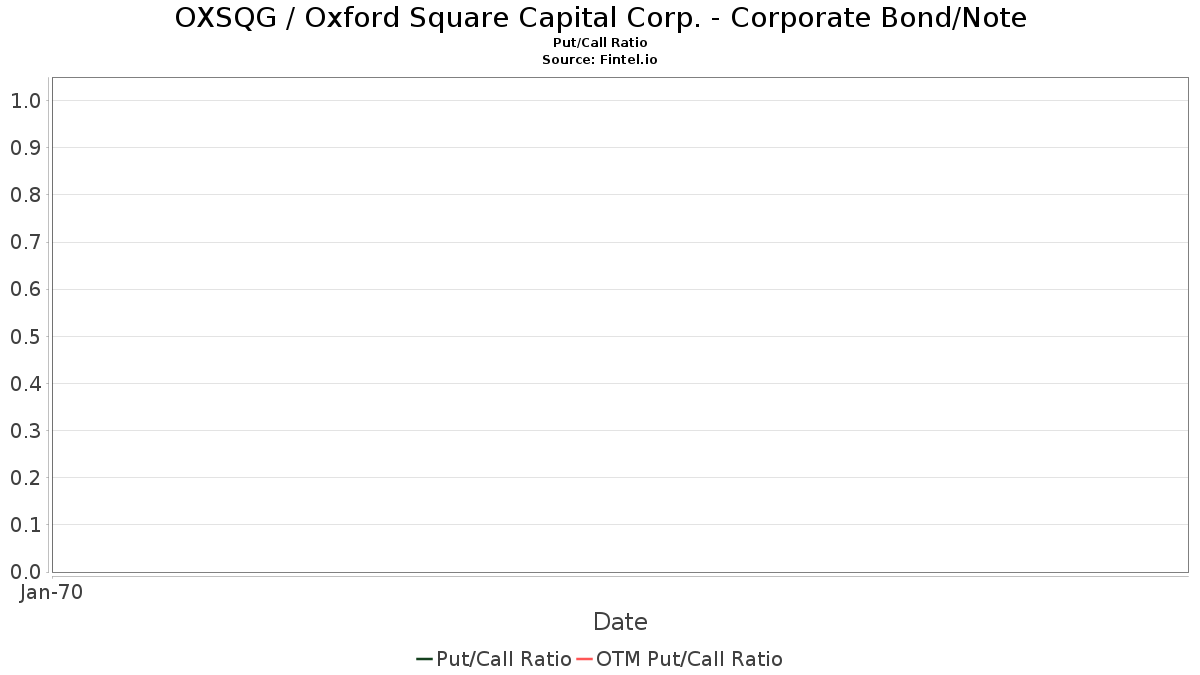Click the 0.0 y-axis label
1200x675 pixels.
25,572
